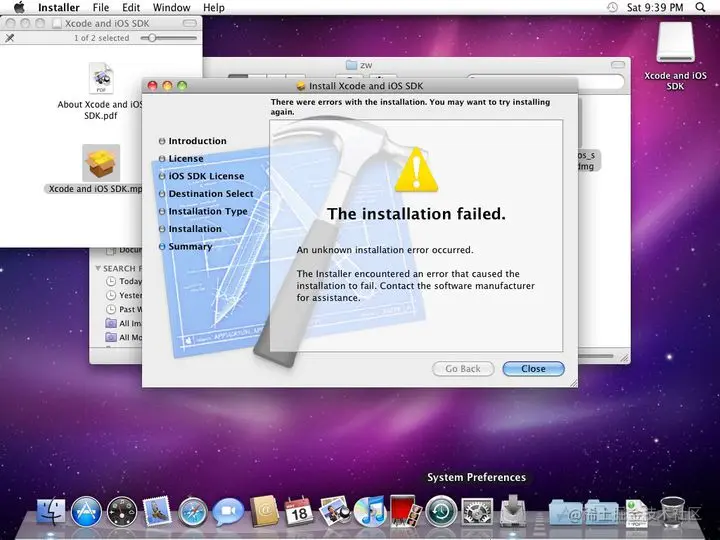The image size is (720, 540).
Task: Click the Installation Type step
Action: click(208, 211)
